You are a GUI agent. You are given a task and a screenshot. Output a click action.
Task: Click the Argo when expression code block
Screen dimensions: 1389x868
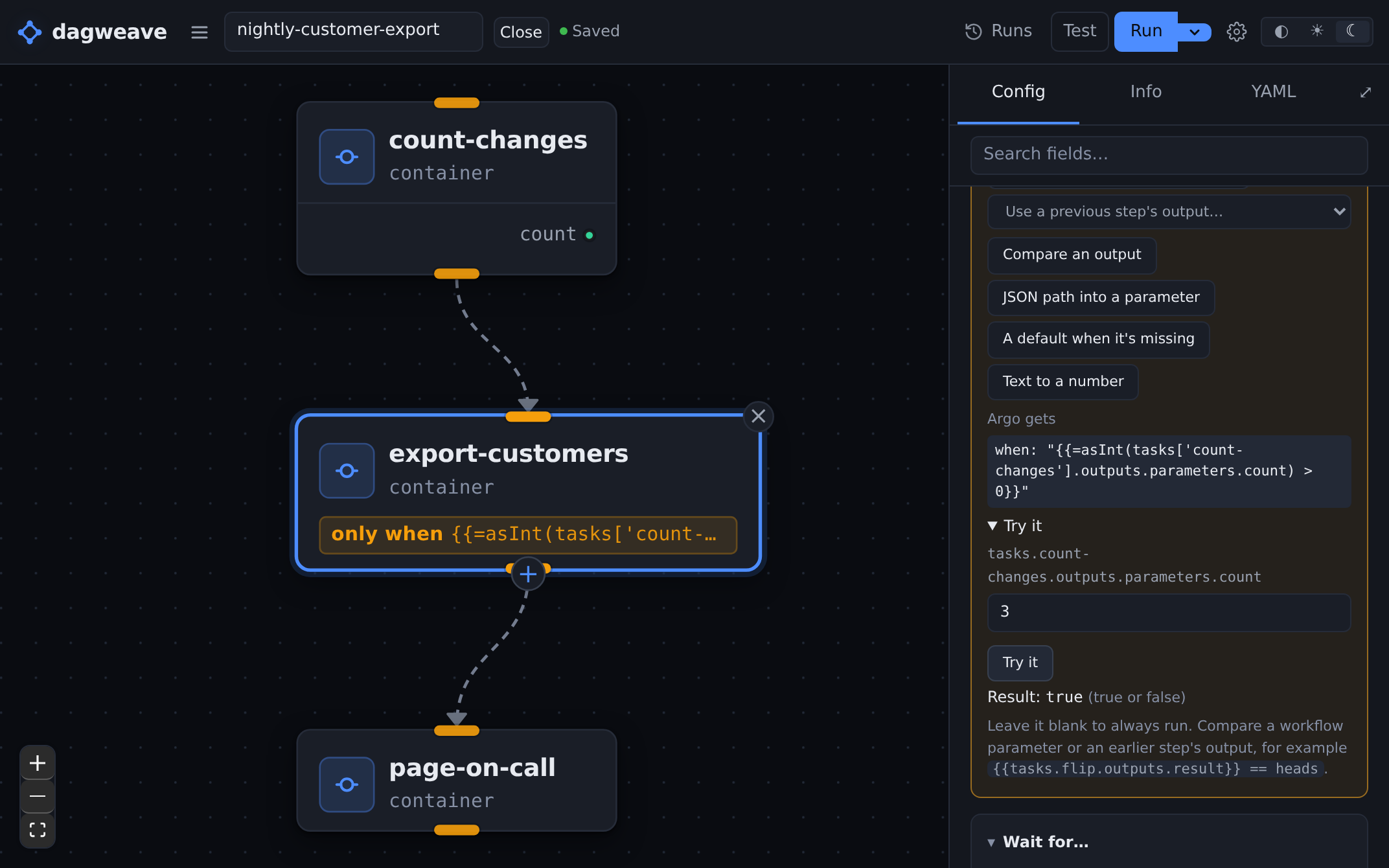(1169, 471)
